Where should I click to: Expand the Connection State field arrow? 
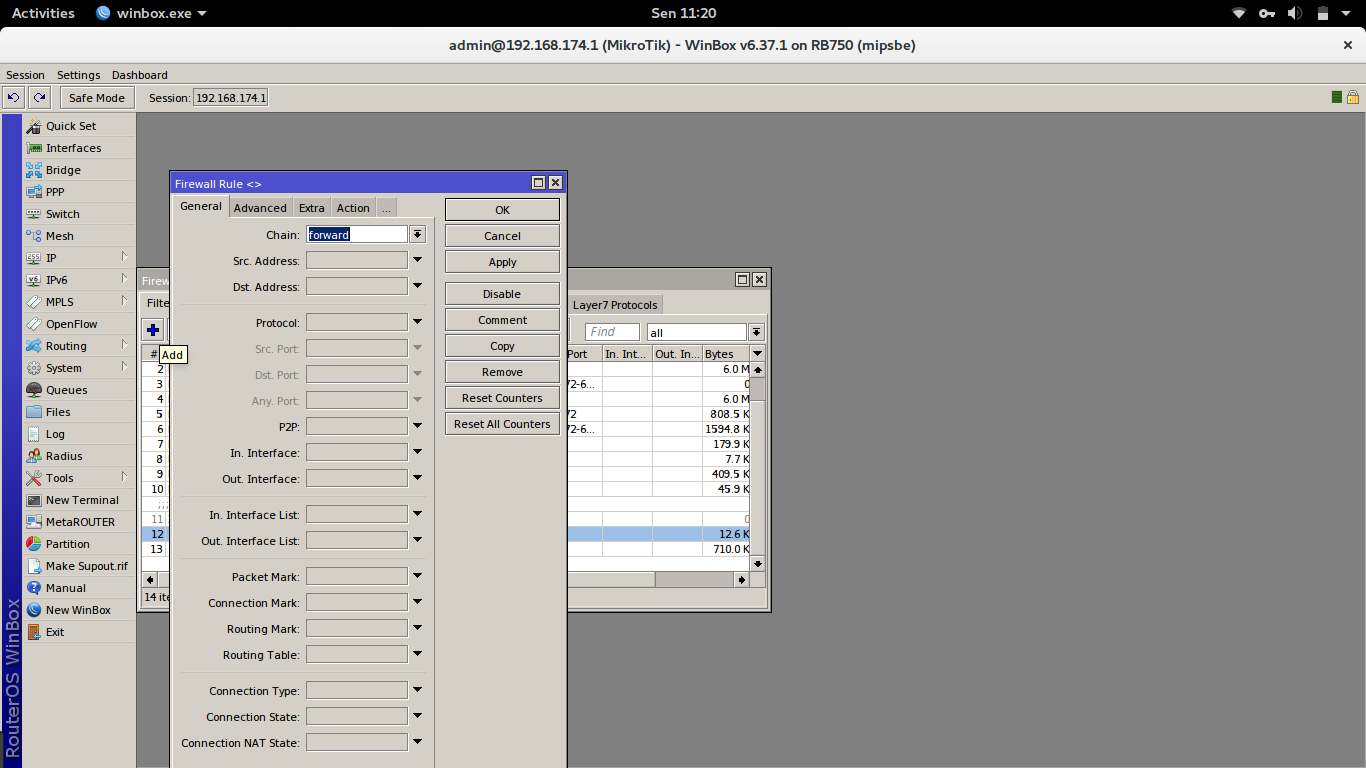click(x=417, y=716)
